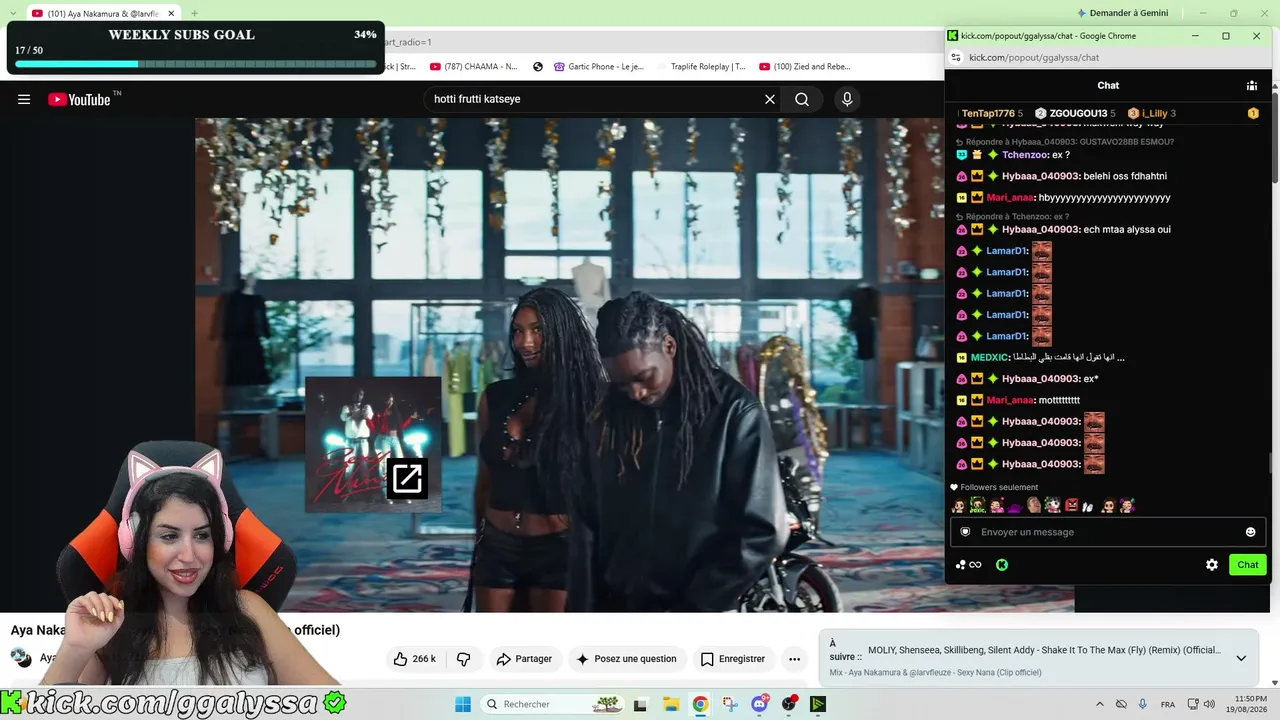
Task: Open Kick chat settings gear
Action: (x=1212, y=565)
